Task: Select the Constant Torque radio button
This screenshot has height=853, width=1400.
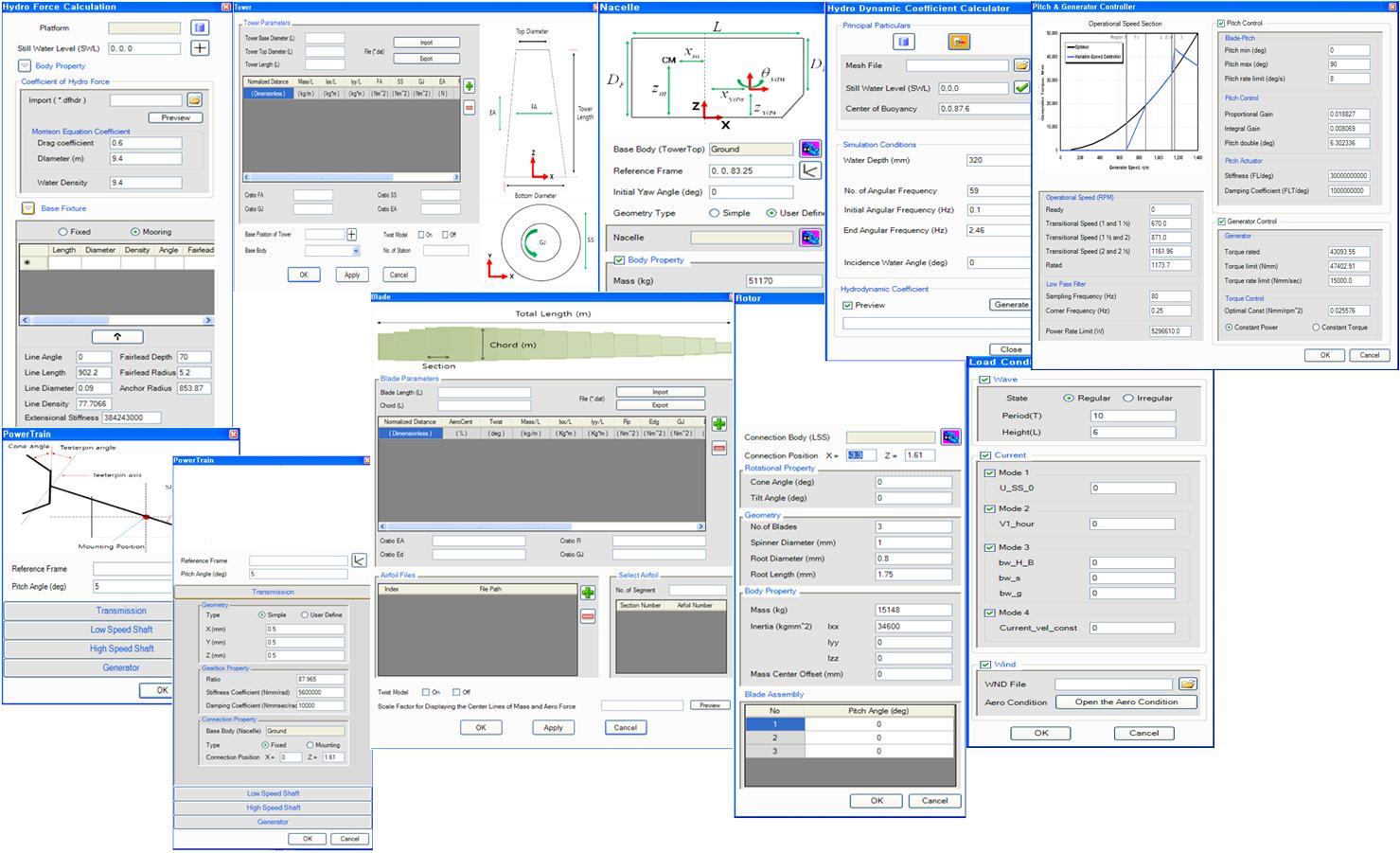Action: 1316,328
